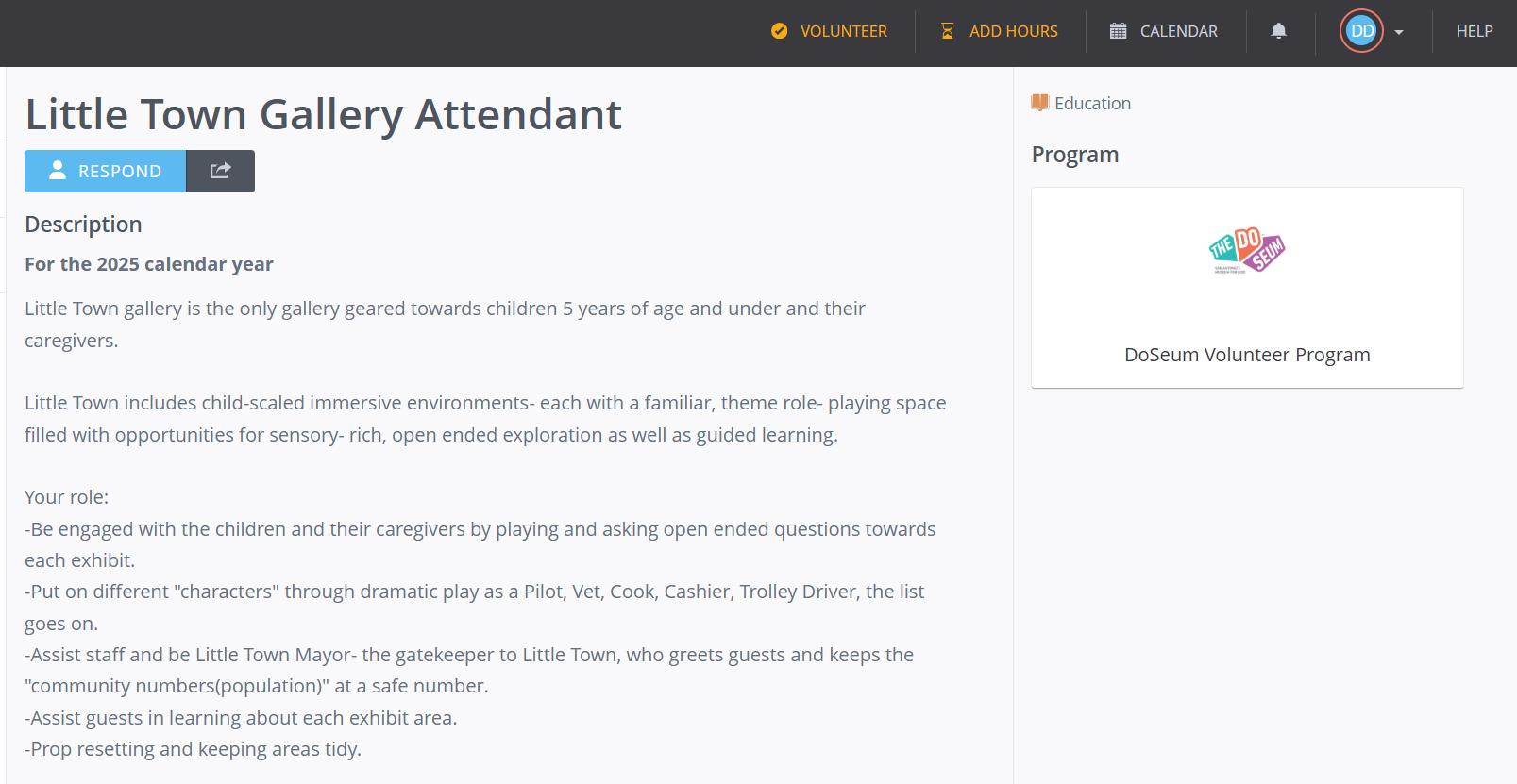Image resolution: width=1517 pixels, height=784 pixels.
Task: Open the HELP link in the header
Action: coord(1474,31)
